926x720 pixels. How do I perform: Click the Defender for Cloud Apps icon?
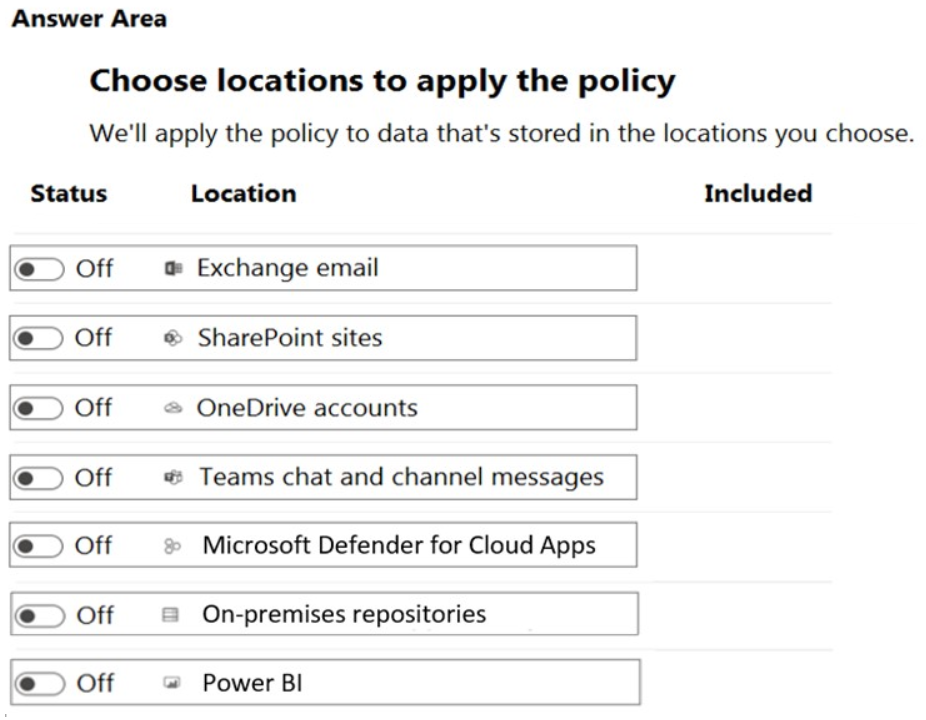point(173,546)
